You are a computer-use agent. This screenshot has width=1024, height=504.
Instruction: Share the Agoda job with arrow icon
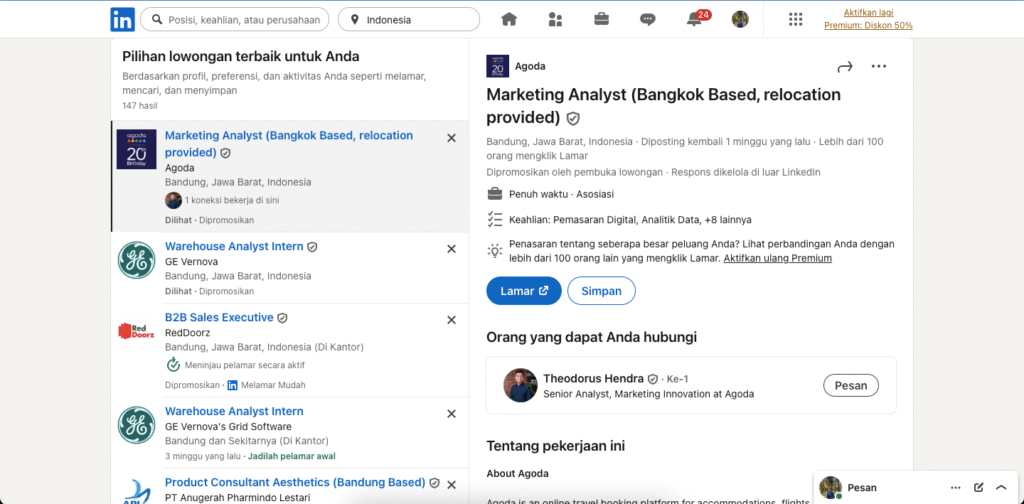coord(845,67)
